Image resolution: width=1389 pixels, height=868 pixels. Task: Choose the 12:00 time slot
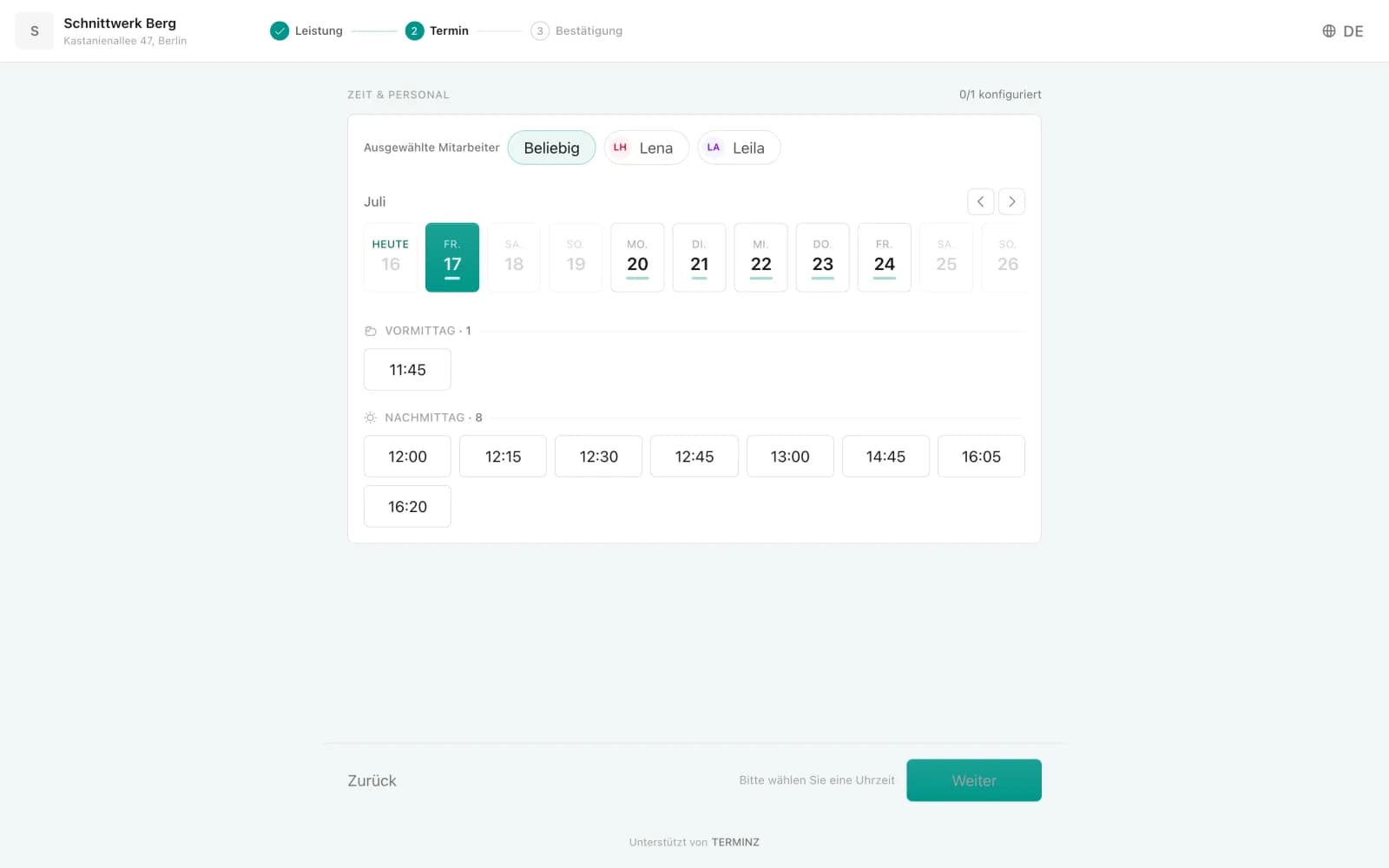407,457
